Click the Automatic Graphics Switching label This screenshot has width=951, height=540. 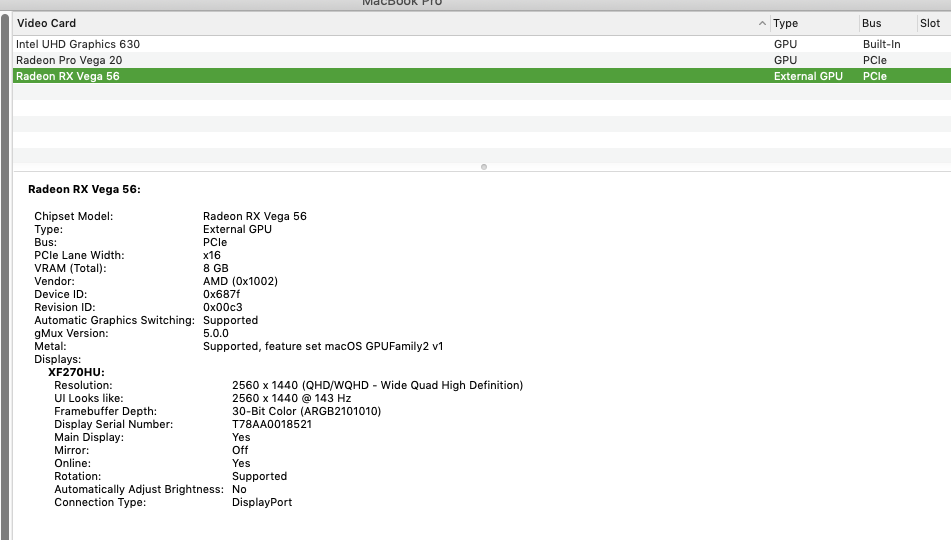click(x=115, y=320)
